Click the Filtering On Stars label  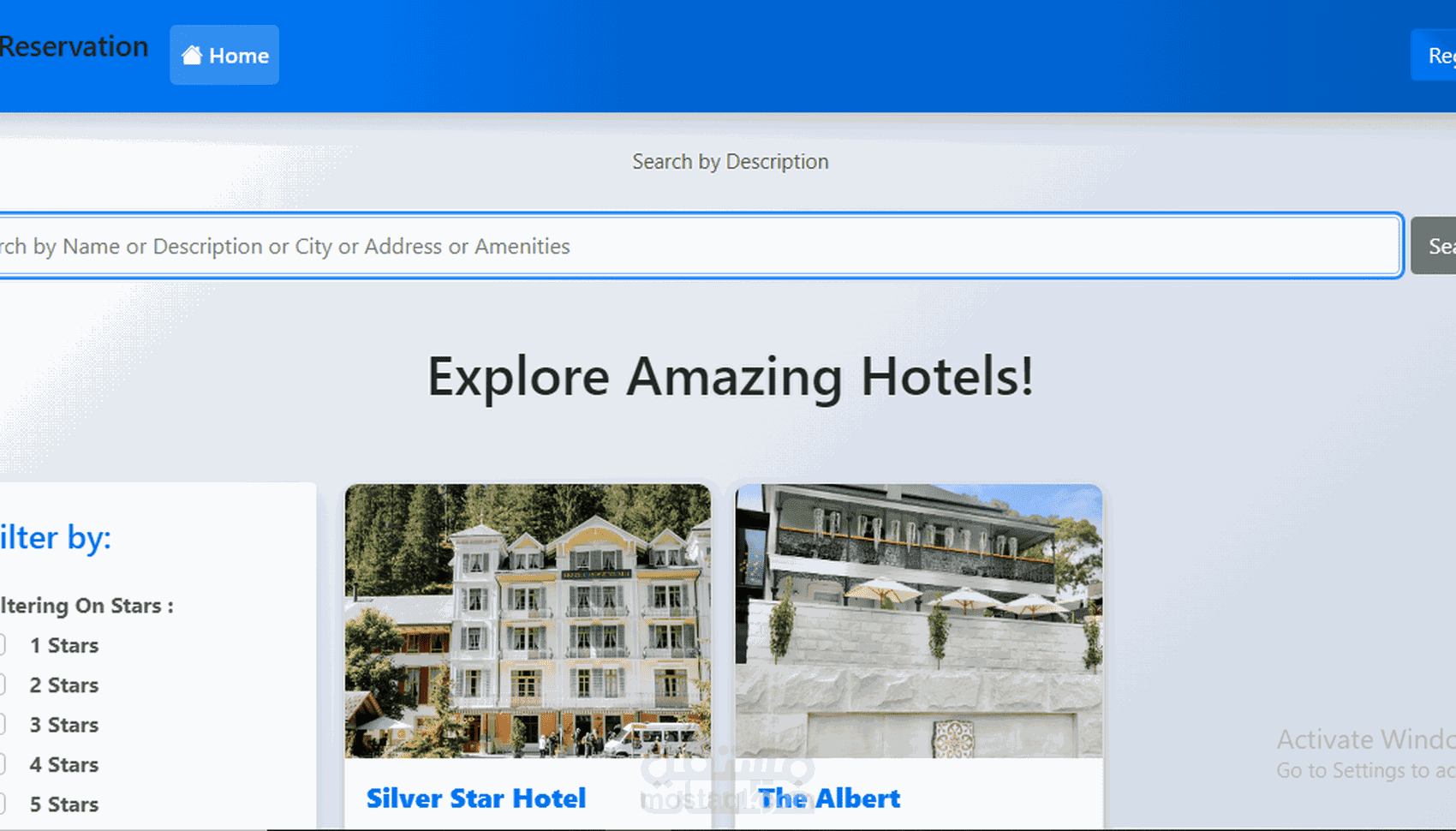[87, 606]
